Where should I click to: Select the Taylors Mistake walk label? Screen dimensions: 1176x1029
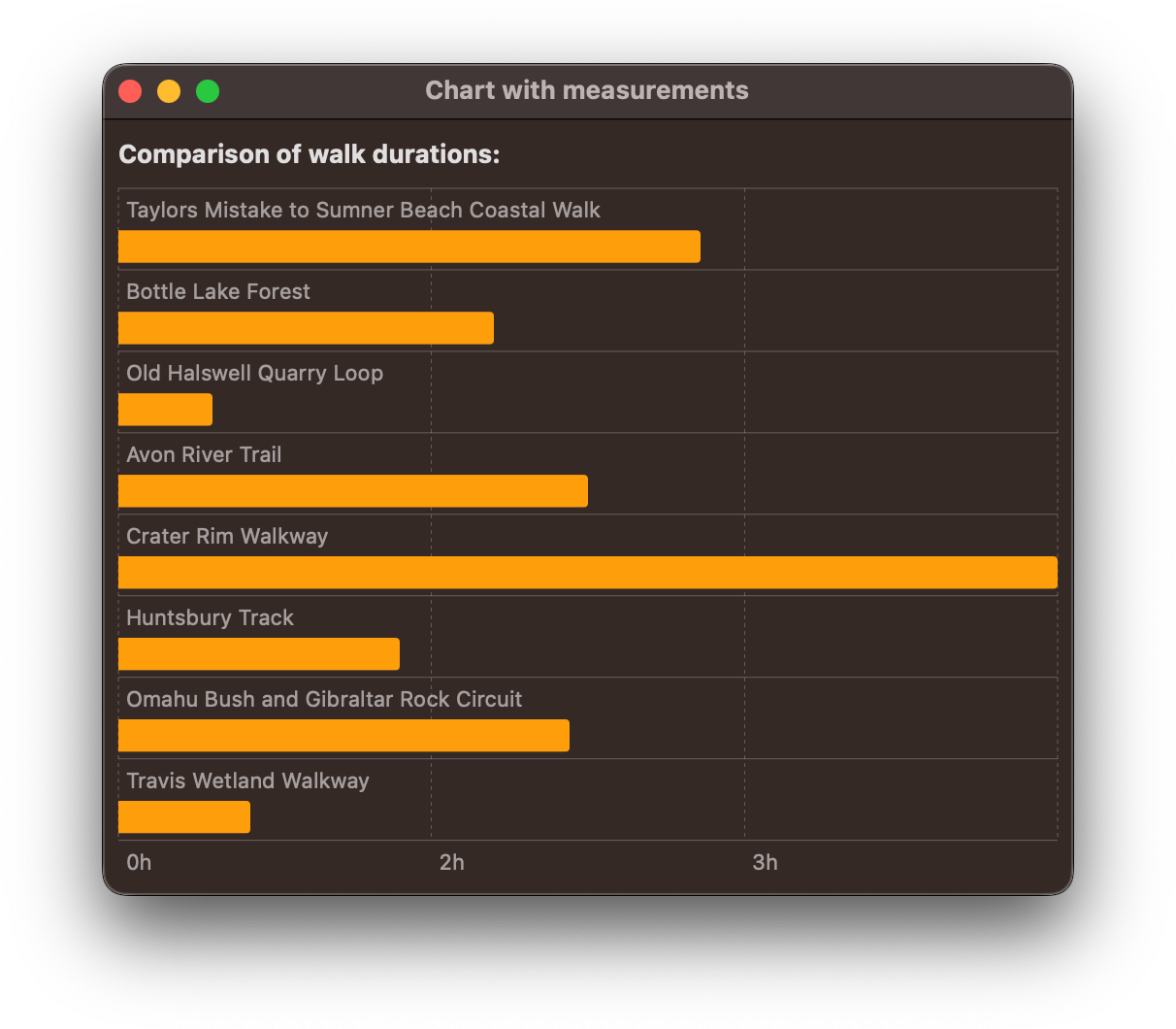pos(364,210)
